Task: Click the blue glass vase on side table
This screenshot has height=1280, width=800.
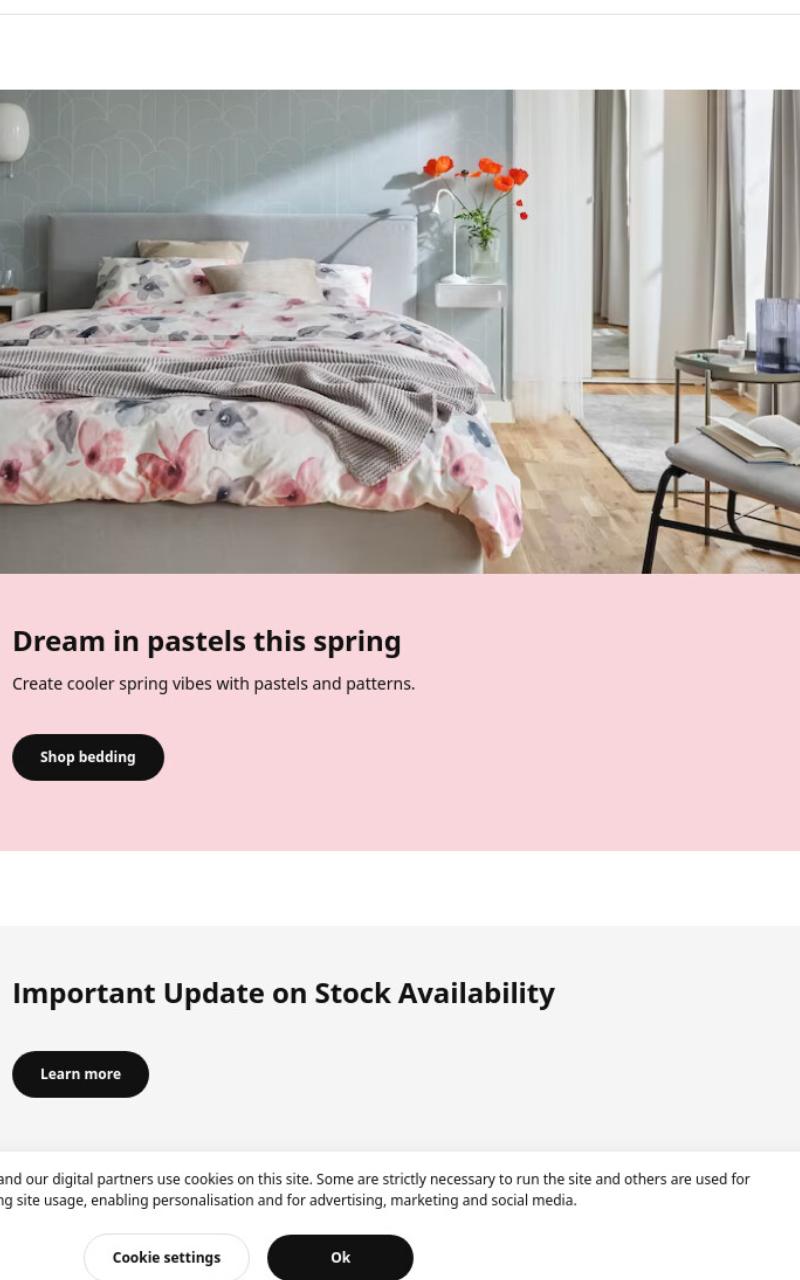Action: pos(777,335)
